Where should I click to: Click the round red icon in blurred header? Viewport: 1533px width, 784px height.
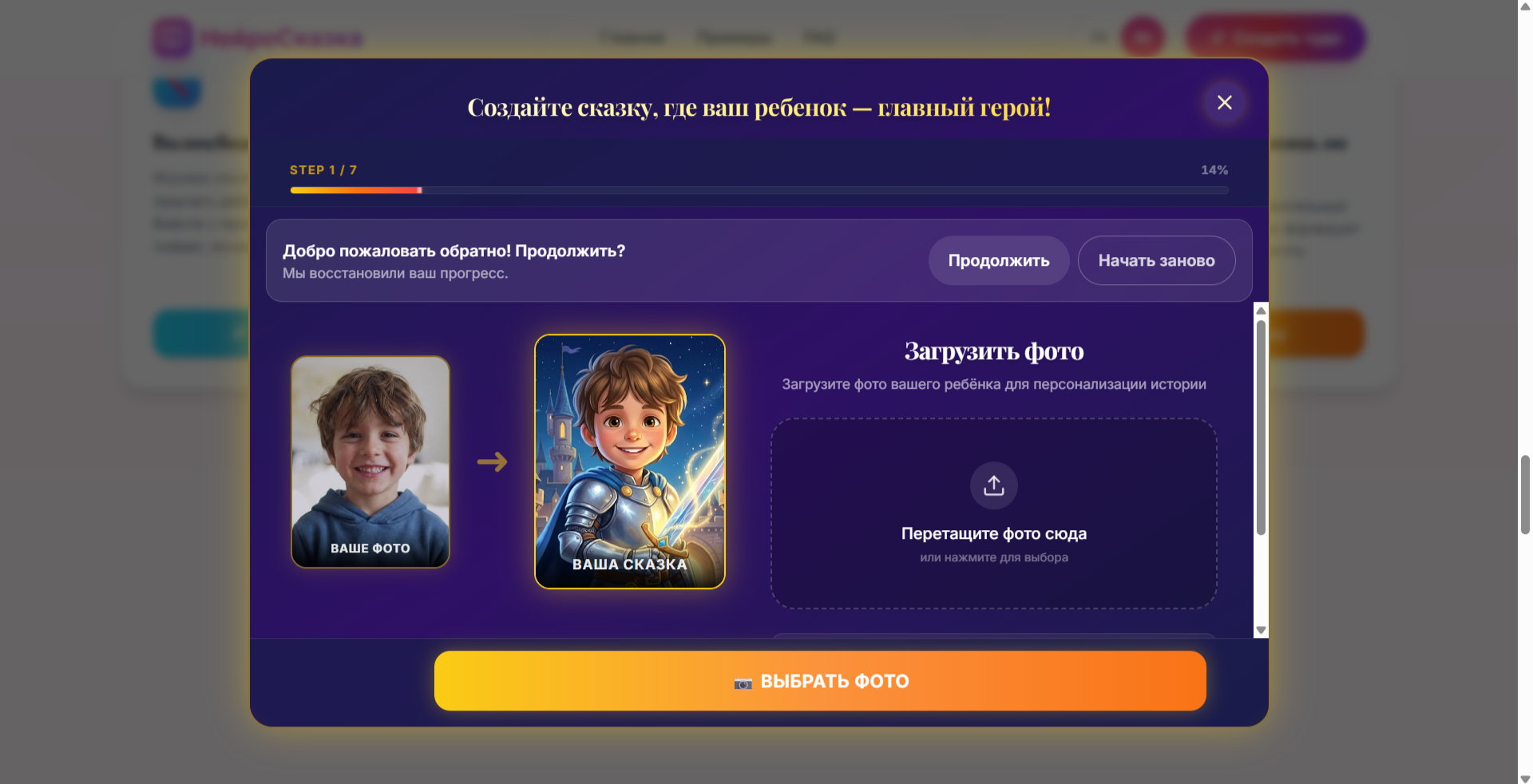1143,37
